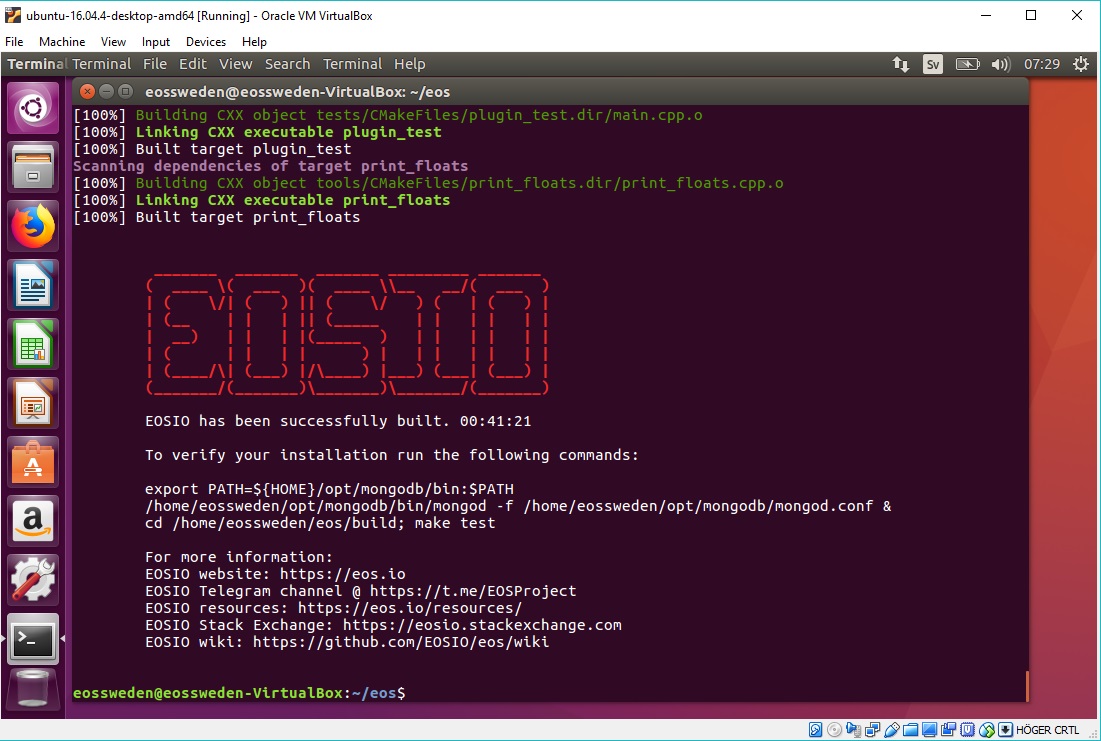1101x741 pixels.
Task: Open the battery indicator in top panel
Action: coord(968,65)
